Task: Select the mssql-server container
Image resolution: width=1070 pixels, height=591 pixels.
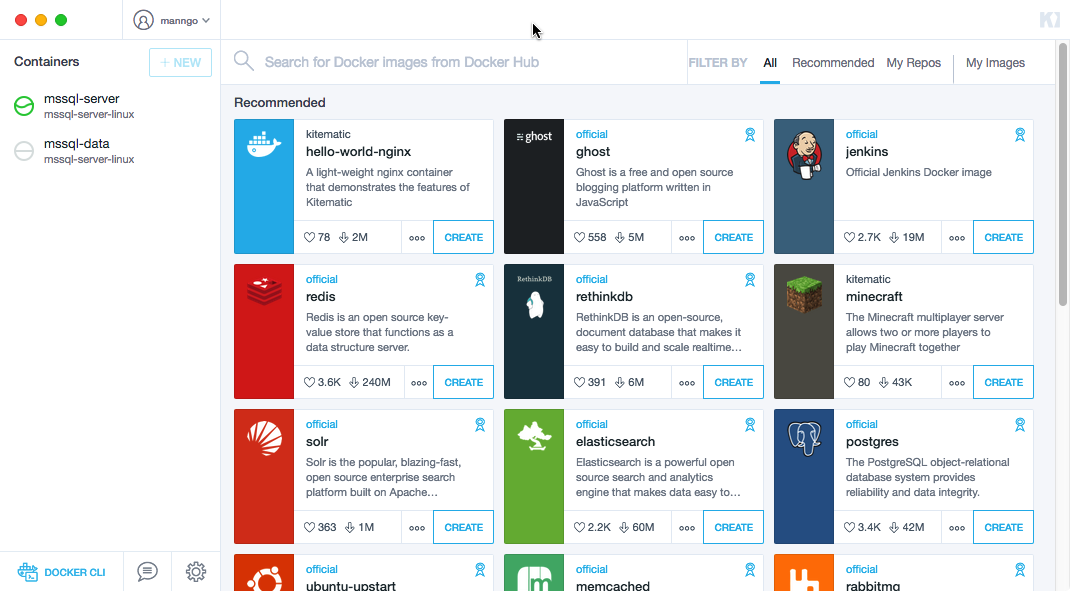Action: (x=110, y=106)
